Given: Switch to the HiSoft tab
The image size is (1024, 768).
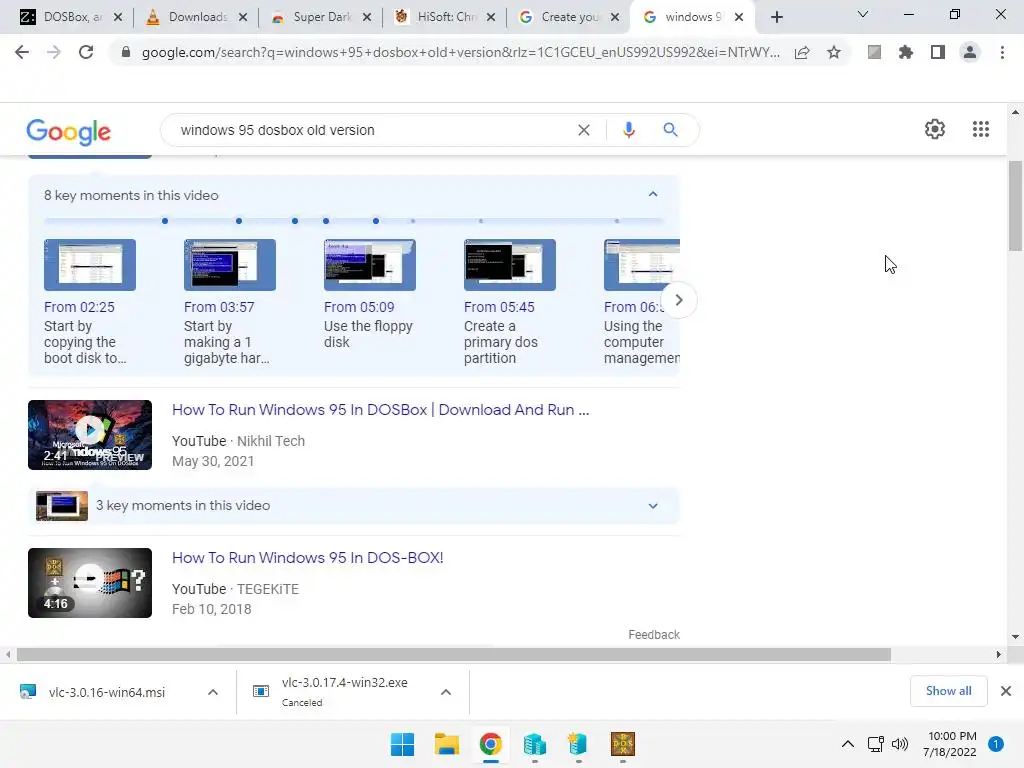Looking at the screenshot, I should [447, 17].
